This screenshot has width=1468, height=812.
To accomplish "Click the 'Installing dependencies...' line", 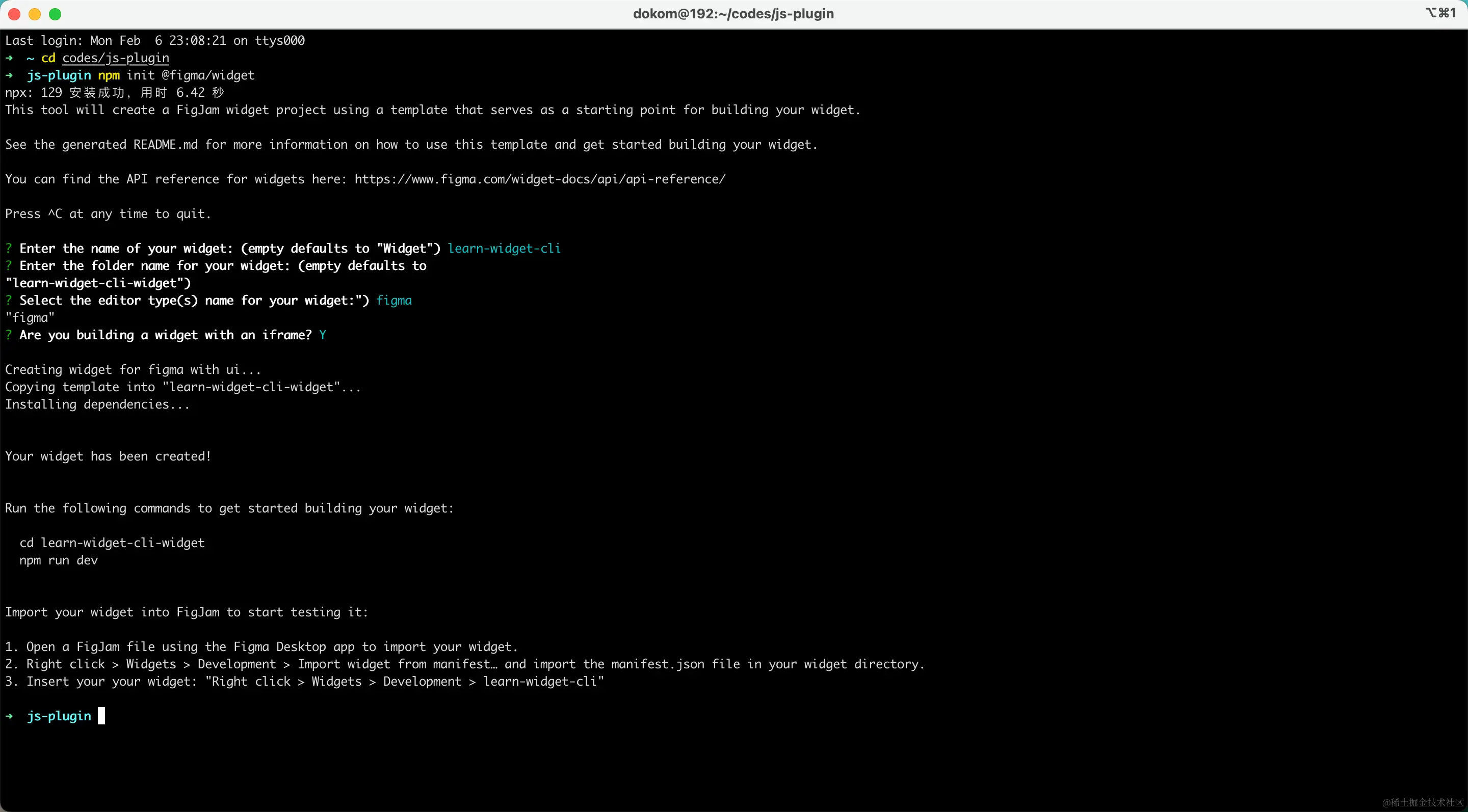I will pyautogui.click(x=97, y=404).
